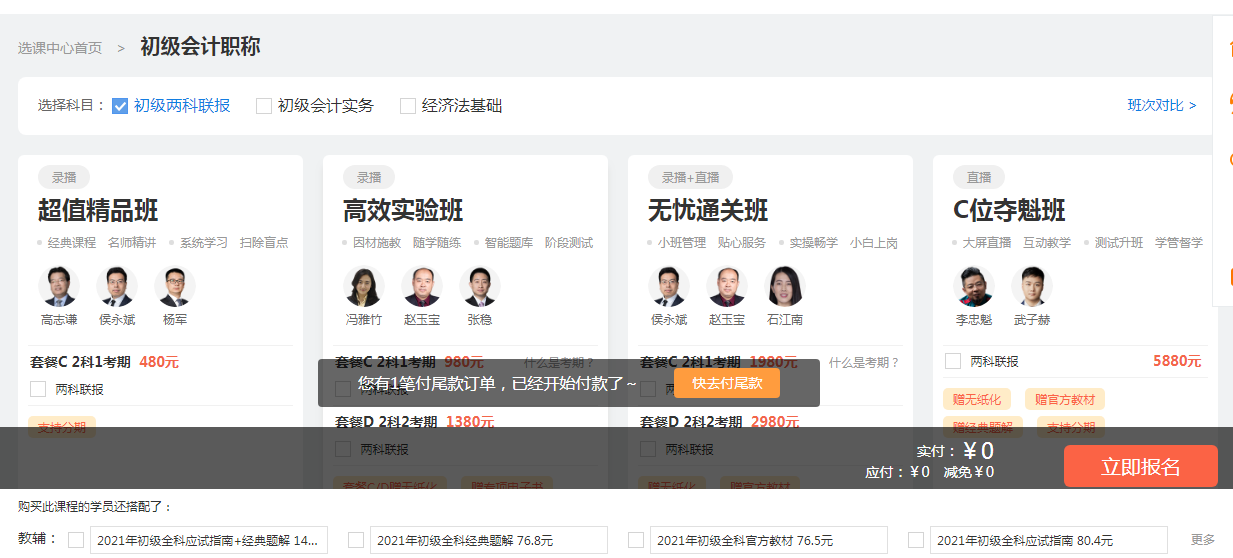Check the 经济法基础 subject checkbox
The image size is (1233, 558).
coord(408,106)
